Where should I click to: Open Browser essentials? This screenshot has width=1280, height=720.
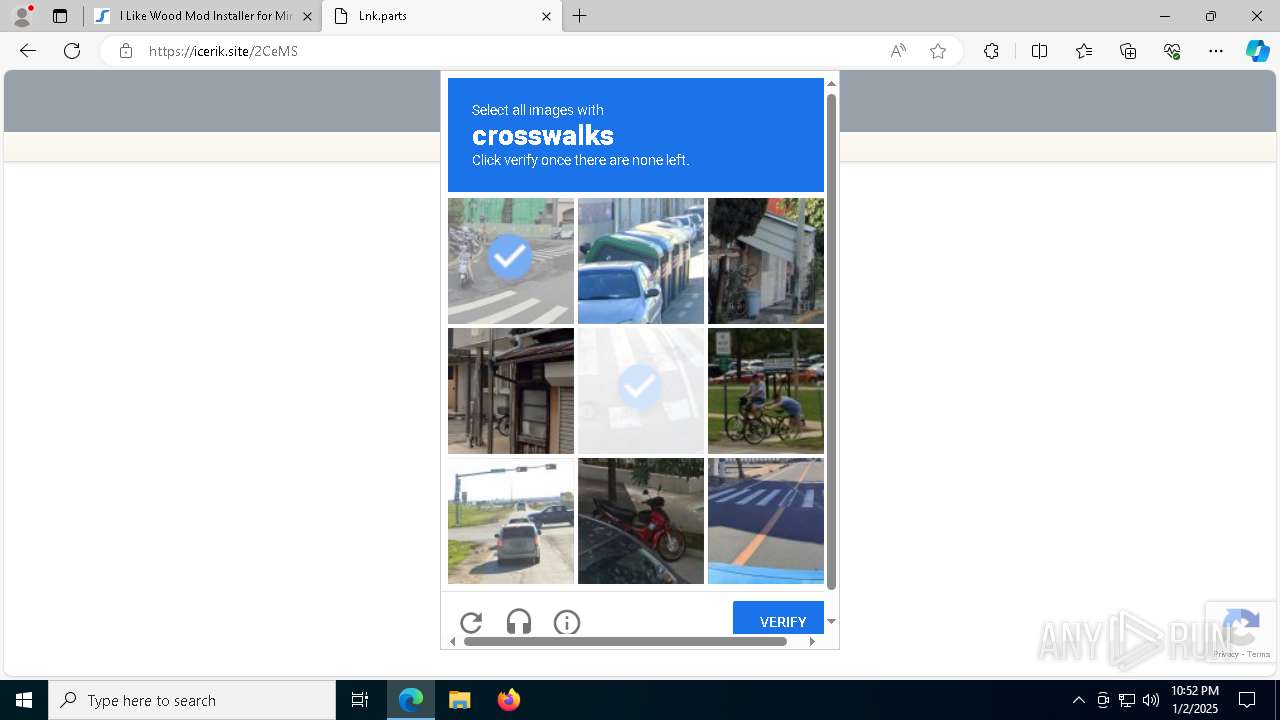point(1172,51)
